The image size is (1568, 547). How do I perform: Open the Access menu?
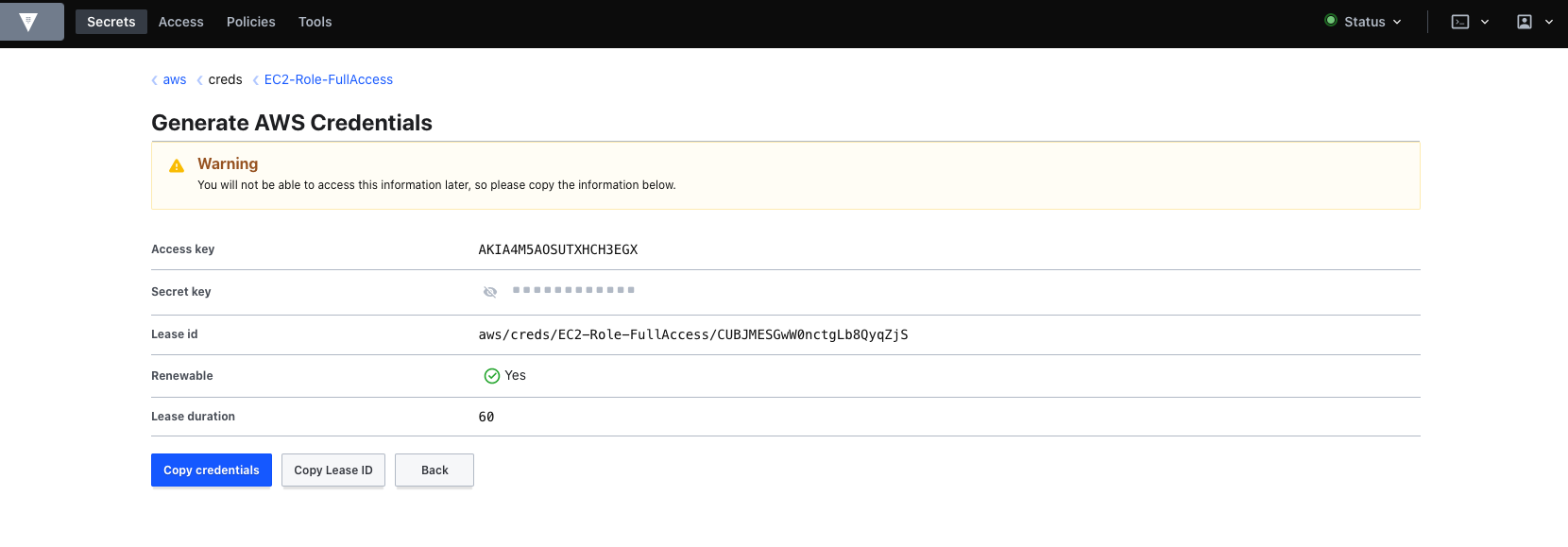point(180,22)
